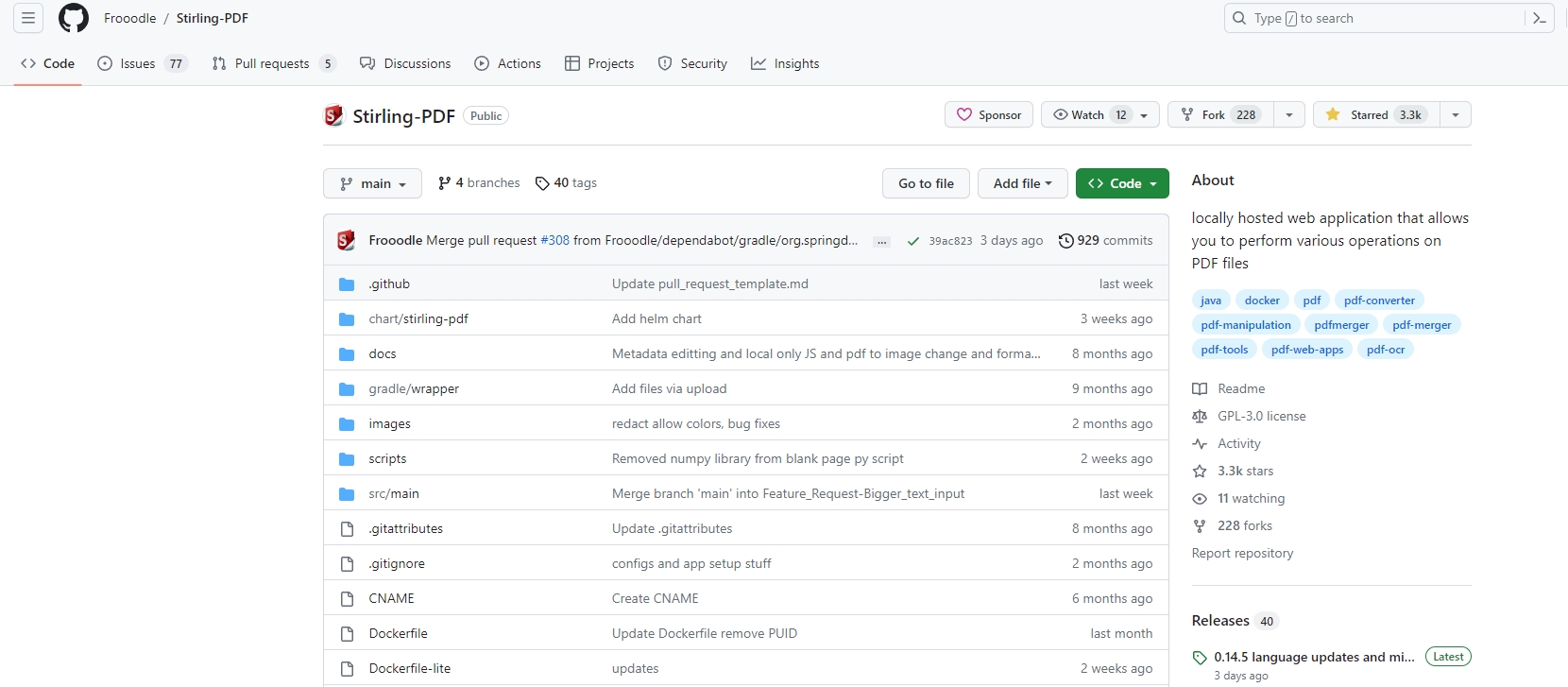Open the Fork options dropdown arrow

1289,115
